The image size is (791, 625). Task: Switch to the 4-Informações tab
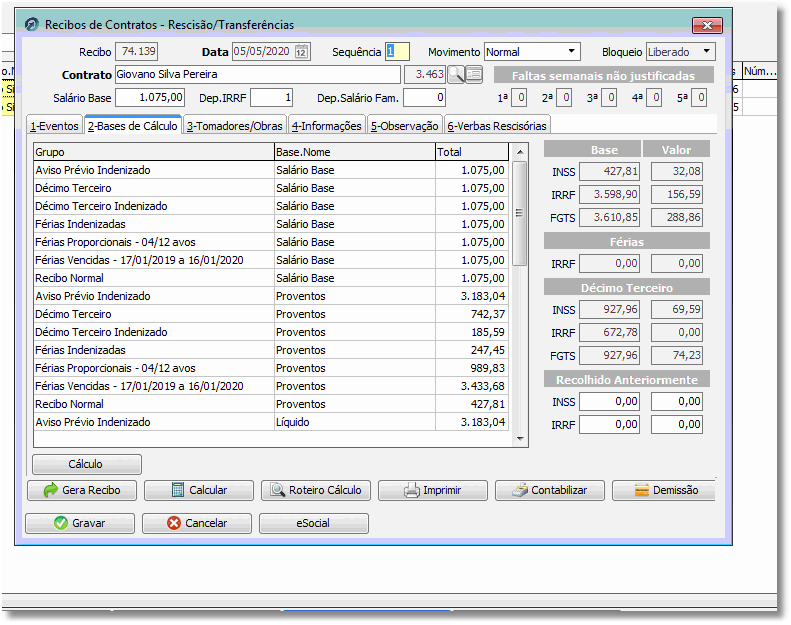(x=327, y=126)
